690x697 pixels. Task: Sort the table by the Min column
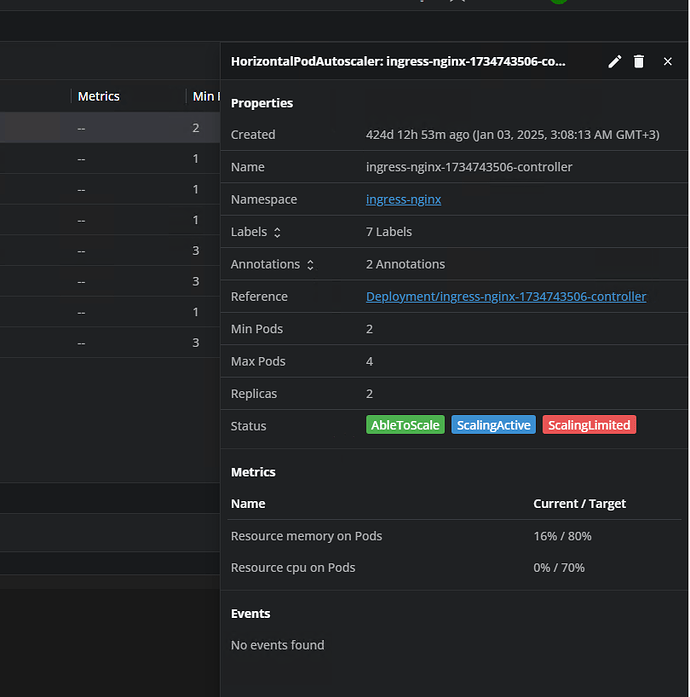pos(203,96)
